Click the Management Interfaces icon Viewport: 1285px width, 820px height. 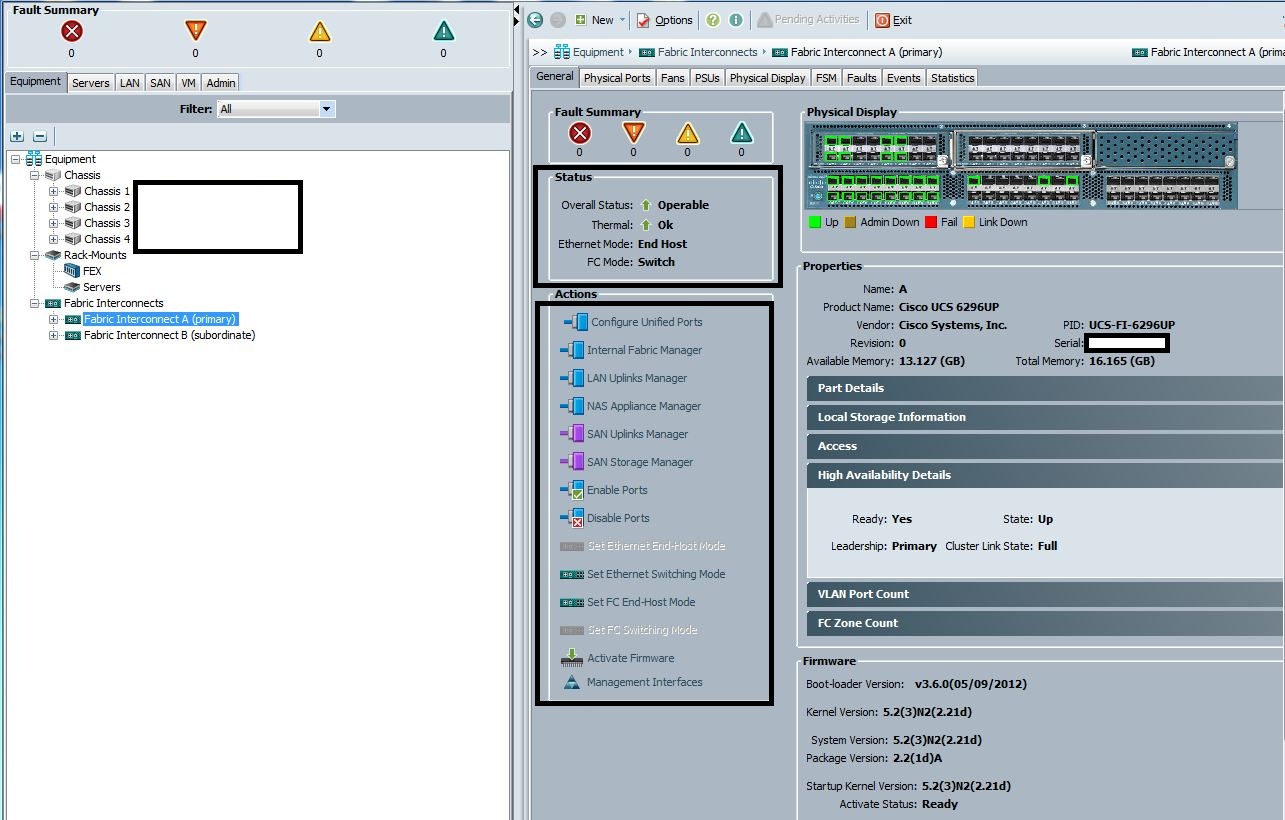(571, 682)
